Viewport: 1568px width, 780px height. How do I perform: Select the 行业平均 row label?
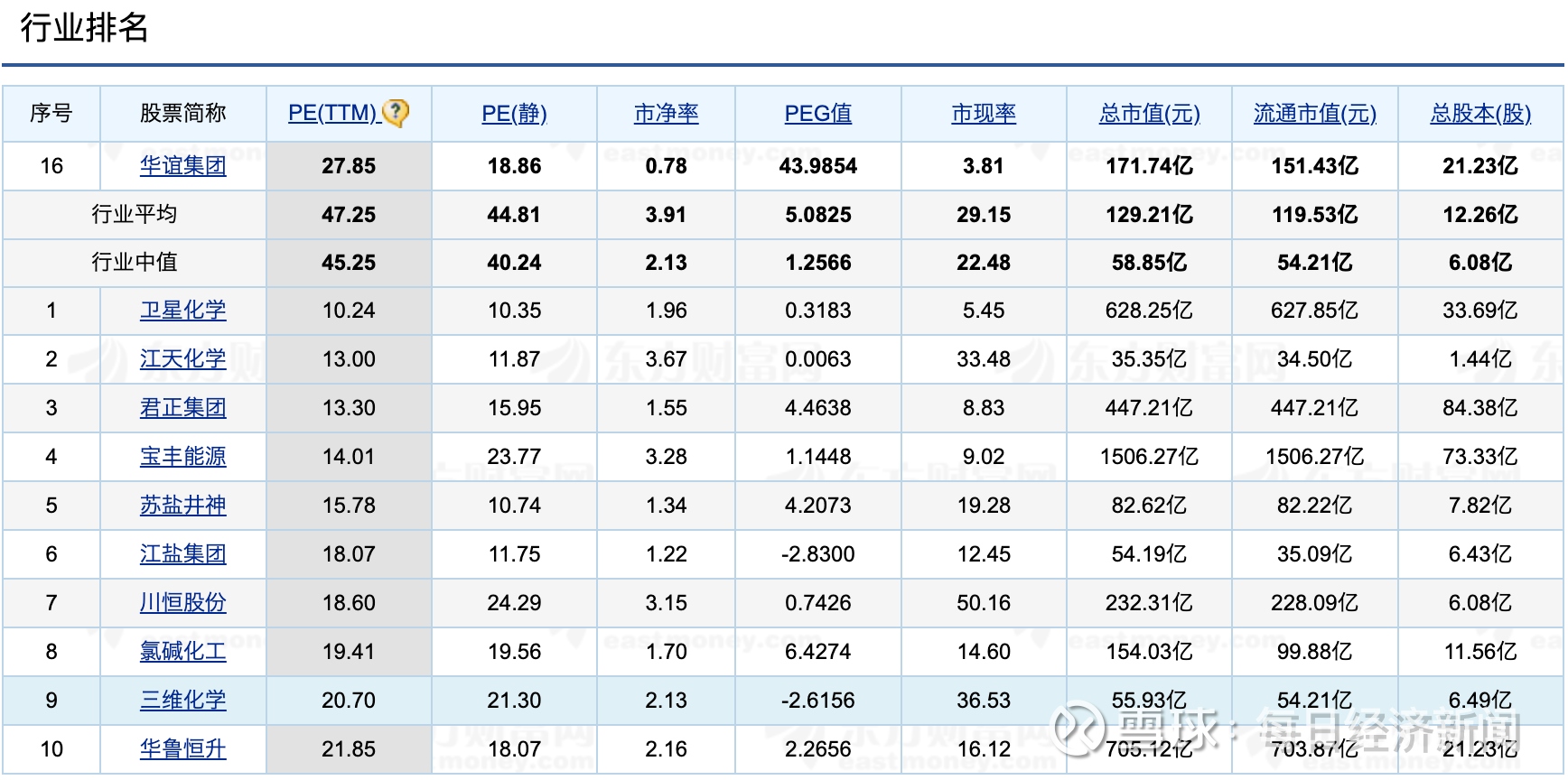pyautogui.click(x=135, y=214)
